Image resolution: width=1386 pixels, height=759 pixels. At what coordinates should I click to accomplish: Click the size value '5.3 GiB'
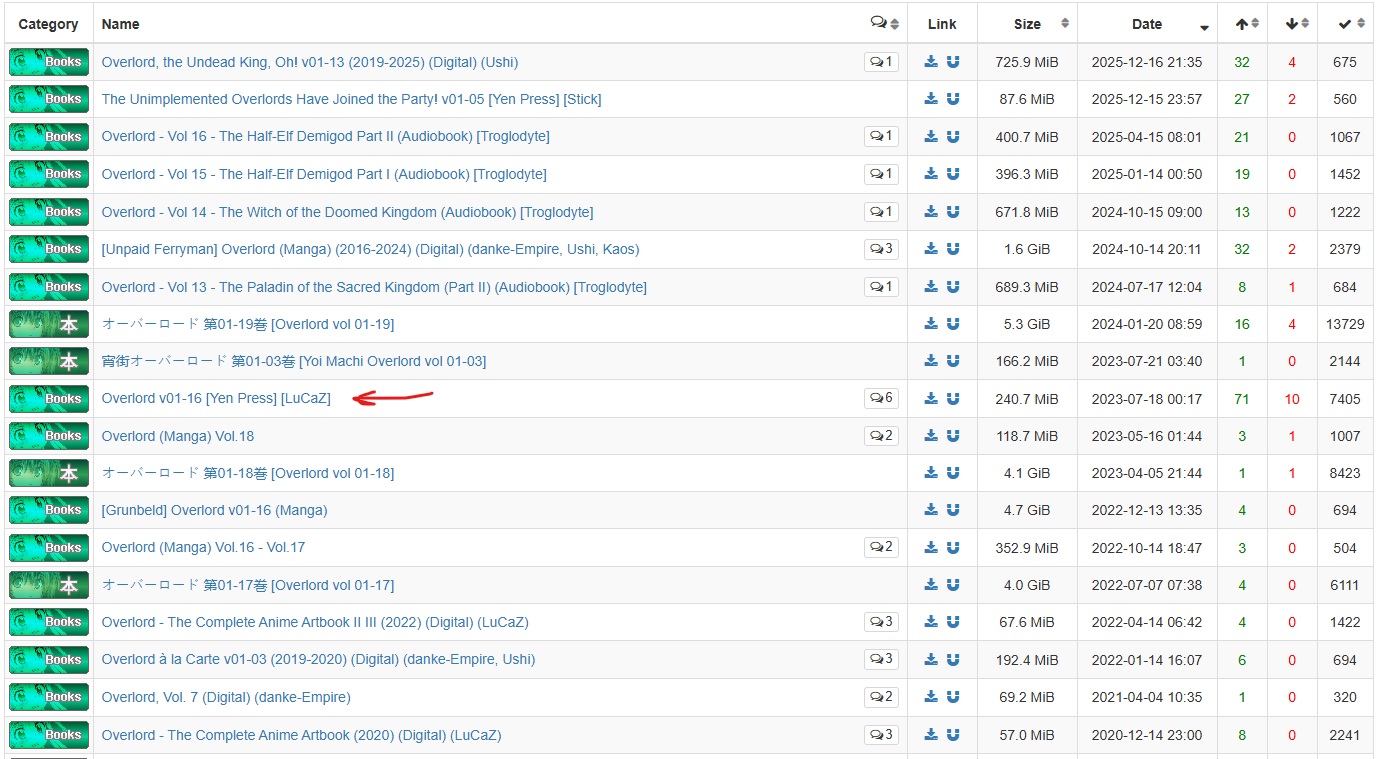1027,324
